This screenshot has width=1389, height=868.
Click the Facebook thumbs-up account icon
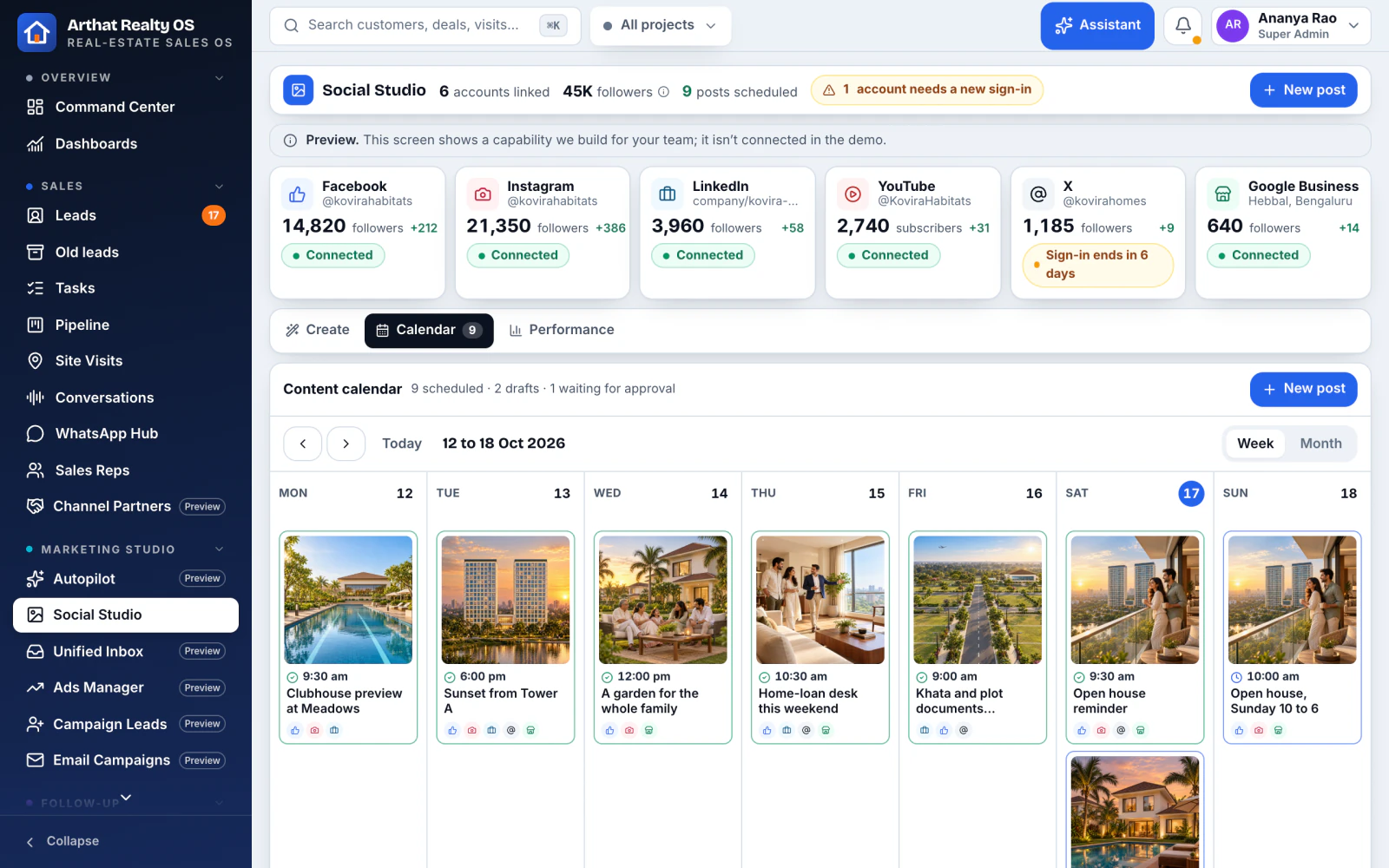297,194
